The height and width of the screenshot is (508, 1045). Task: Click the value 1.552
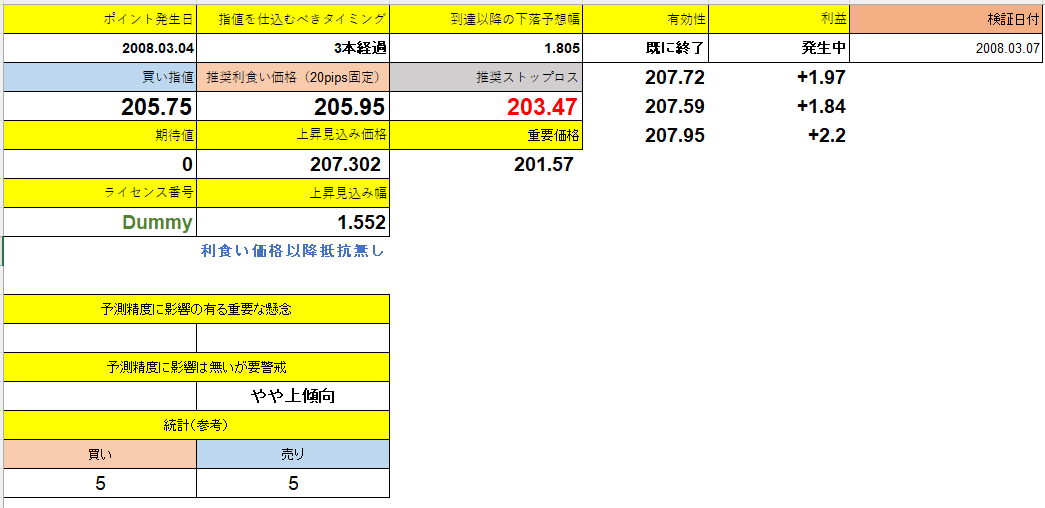pos(293,222)
